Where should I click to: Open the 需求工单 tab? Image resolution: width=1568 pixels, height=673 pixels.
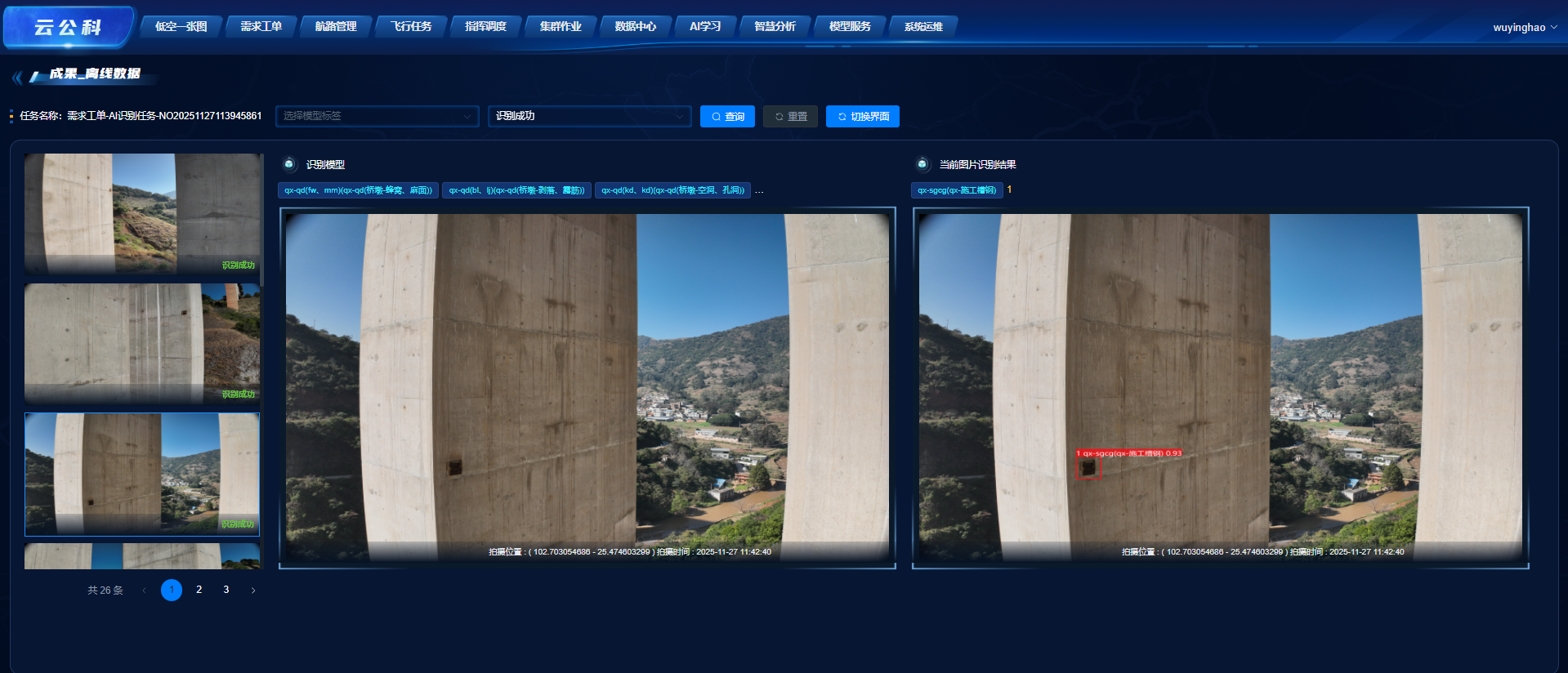(261, 26)
